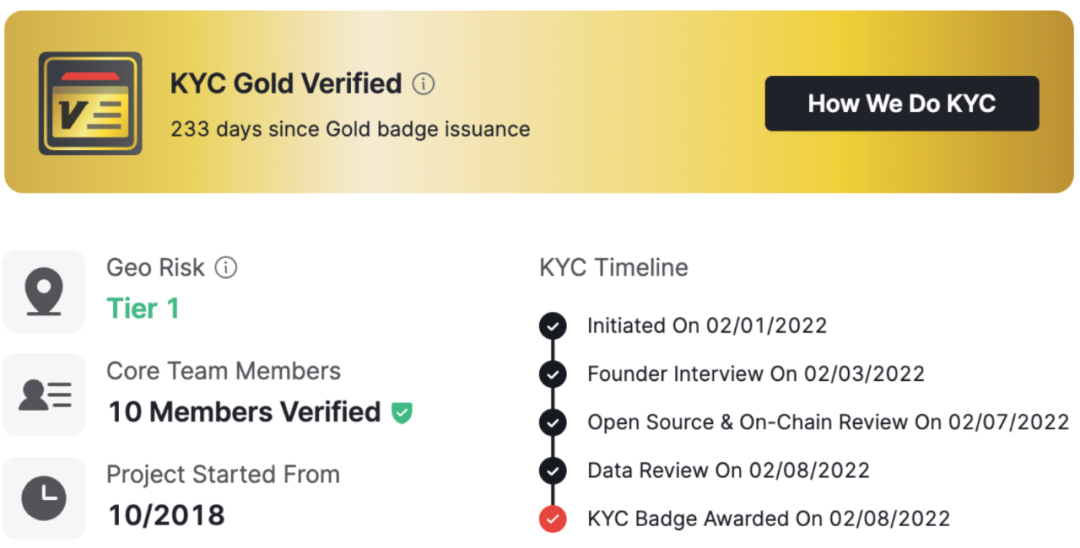Click the Core Team Members profile icon
Screen dimensions: 1080x548
pos(44,395)
